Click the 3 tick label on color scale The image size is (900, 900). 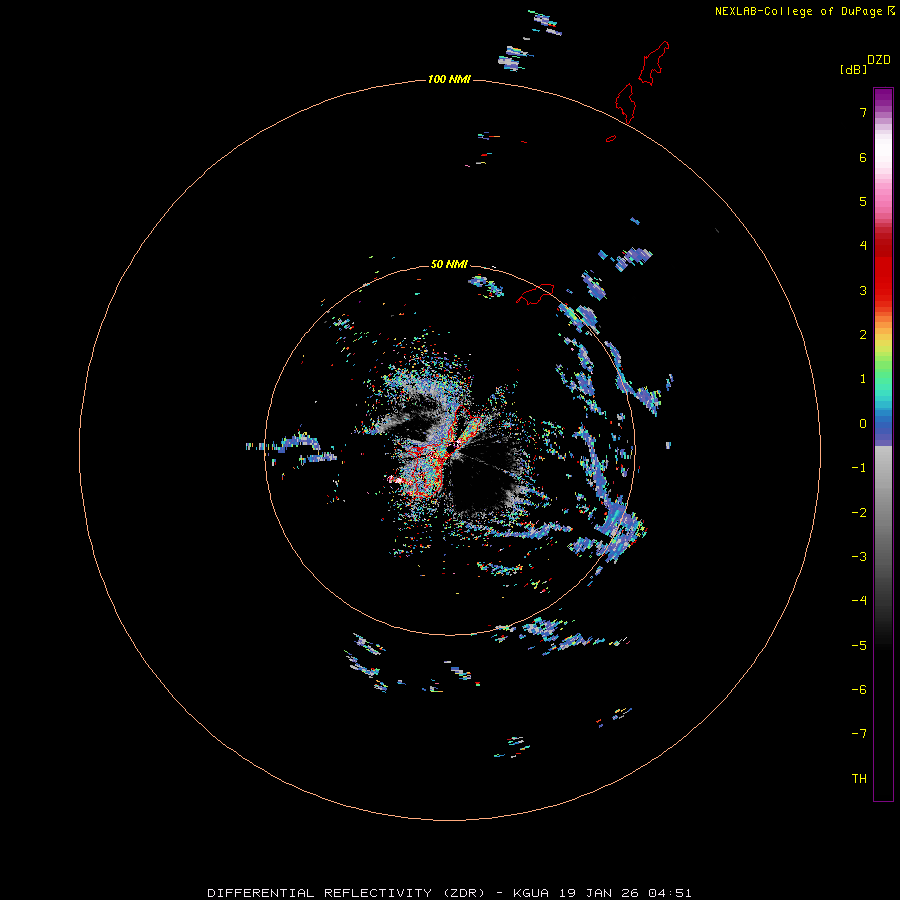point(863,290)
